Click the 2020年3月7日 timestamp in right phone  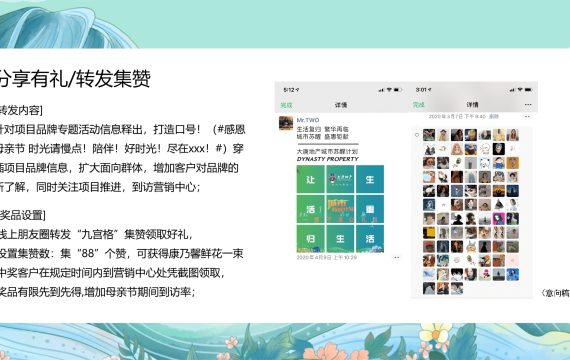pyautogui.click(x=457, y=116)
